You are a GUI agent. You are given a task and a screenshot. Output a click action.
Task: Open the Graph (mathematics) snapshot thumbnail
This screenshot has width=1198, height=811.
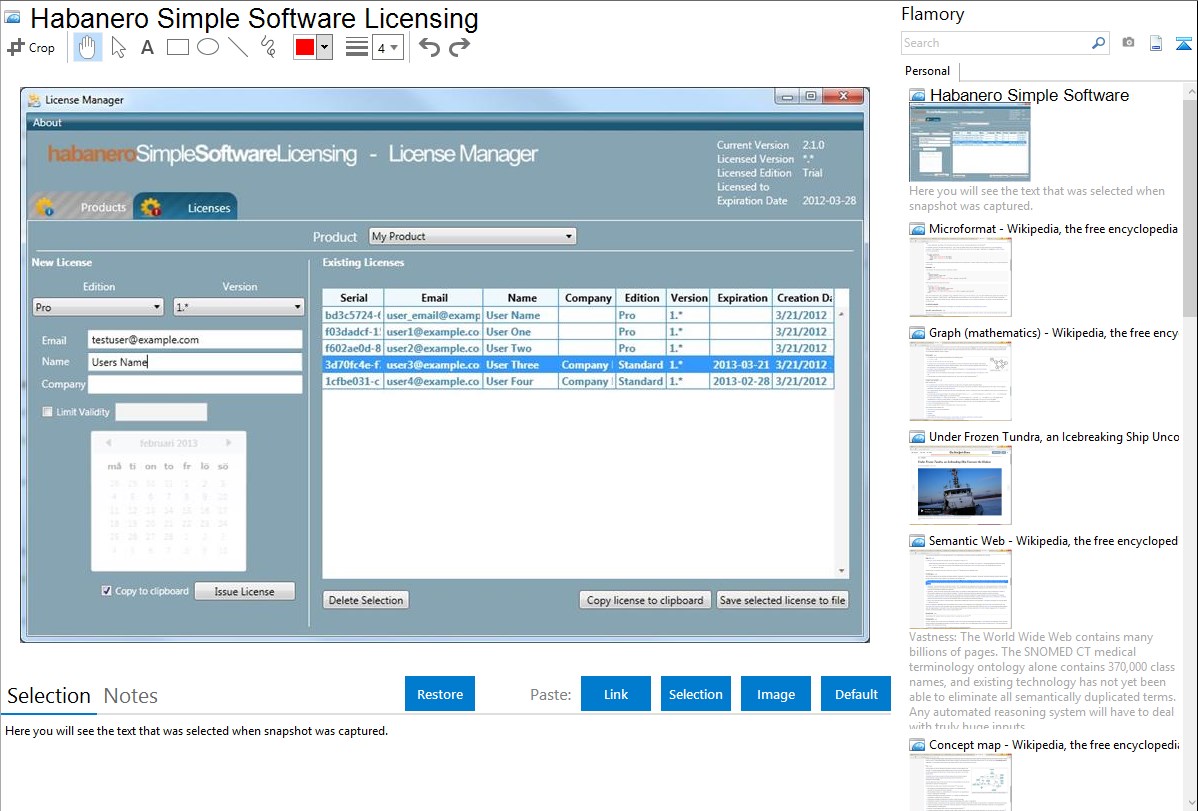[x=960, y=381]
